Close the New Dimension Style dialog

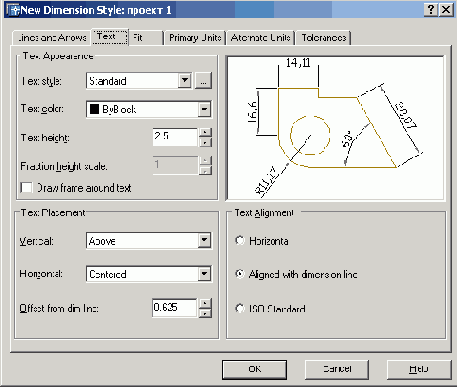pos(446,10)
